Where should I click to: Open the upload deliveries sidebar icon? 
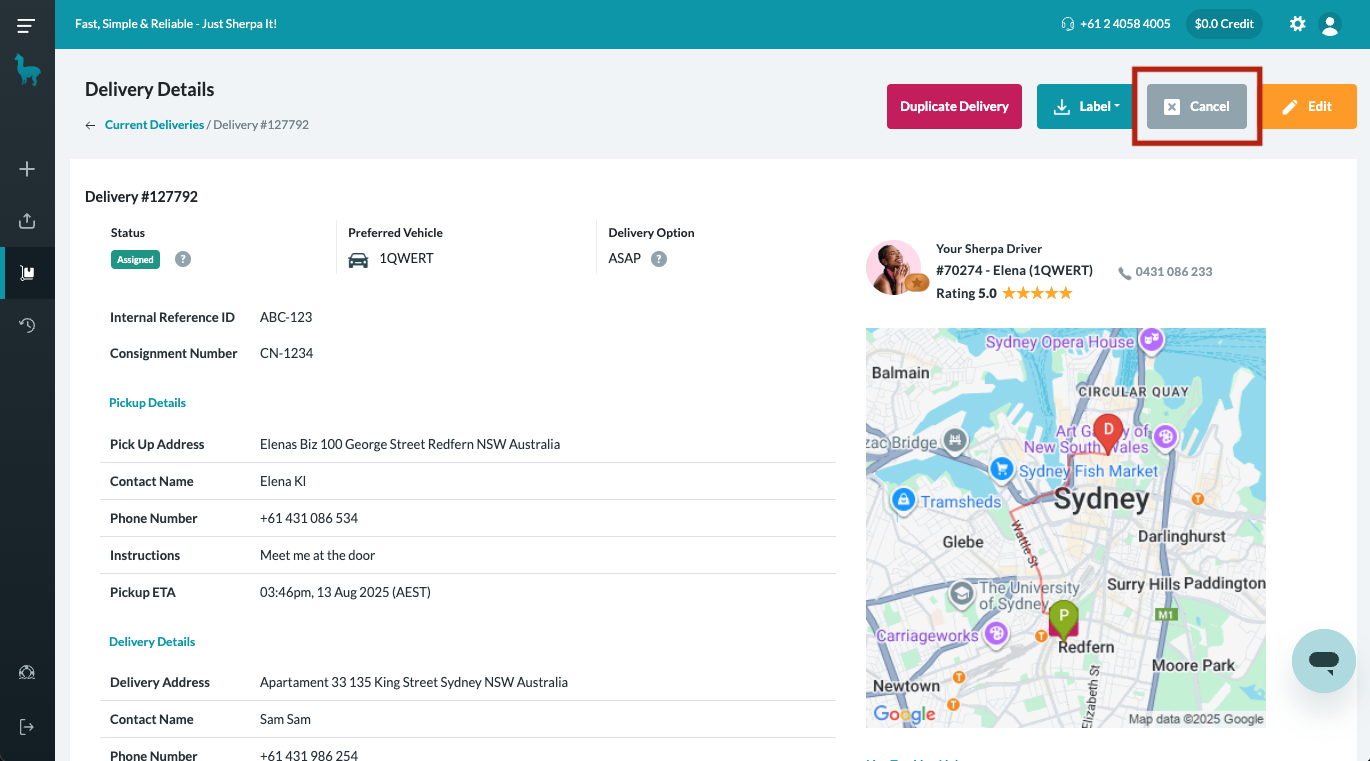(27, 221)
